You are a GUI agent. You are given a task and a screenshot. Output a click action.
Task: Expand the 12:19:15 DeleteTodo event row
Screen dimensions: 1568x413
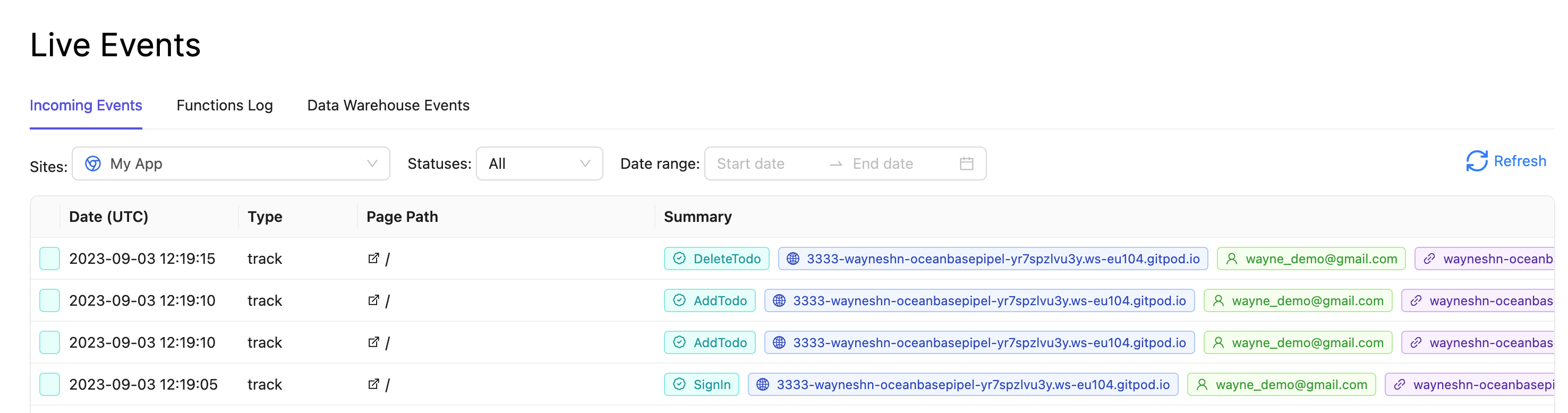pos(50,259)
